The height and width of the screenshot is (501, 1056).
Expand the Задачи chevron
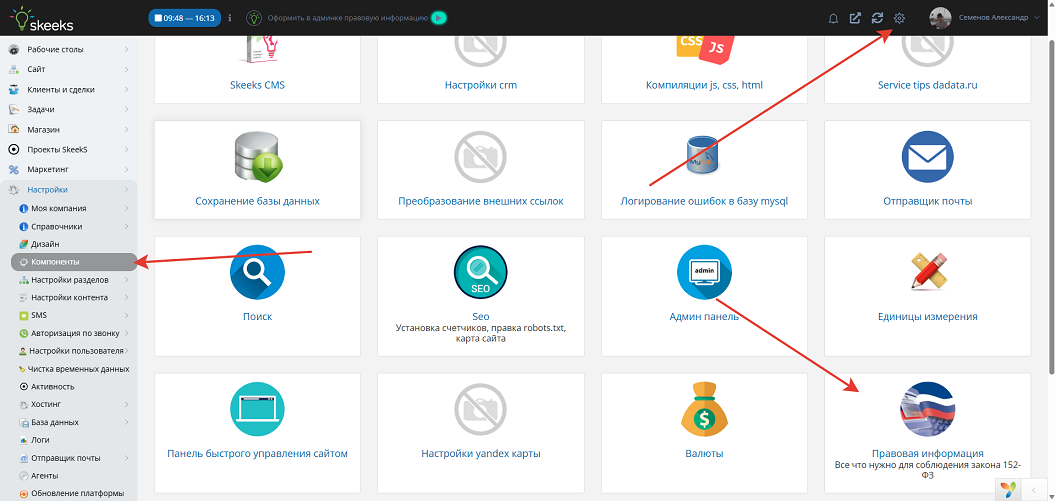click(x=127, y=109)
